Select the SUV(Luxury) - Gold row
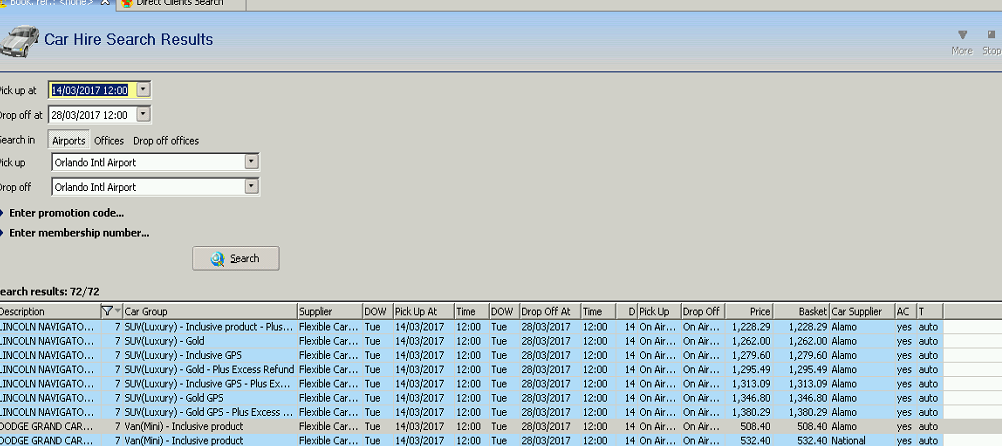Image resolution: width=1002 pixels, height=446 pixels. [472, 341]
